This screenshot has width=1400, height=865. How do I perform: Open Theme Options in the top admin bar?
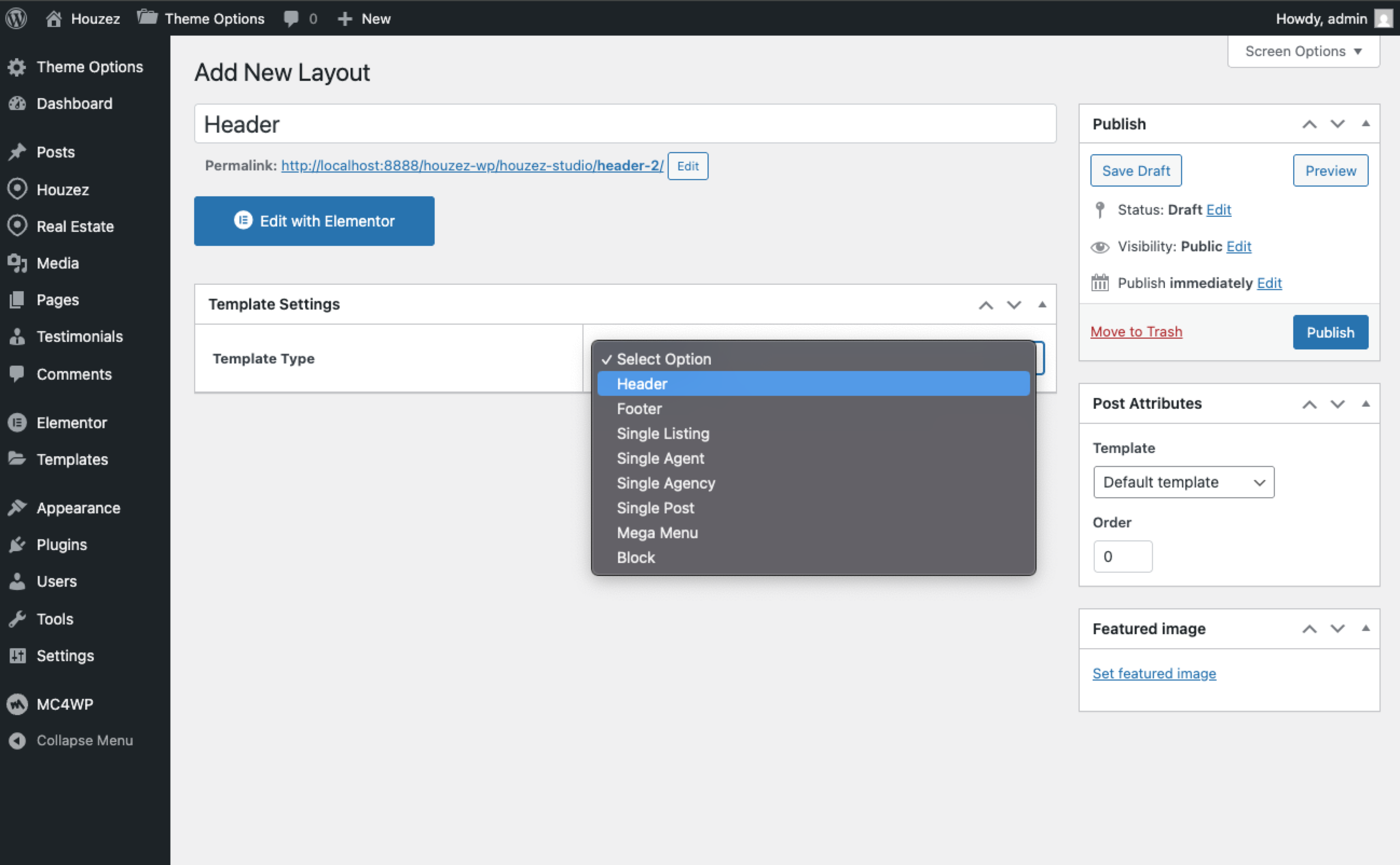tap(214, 18)
